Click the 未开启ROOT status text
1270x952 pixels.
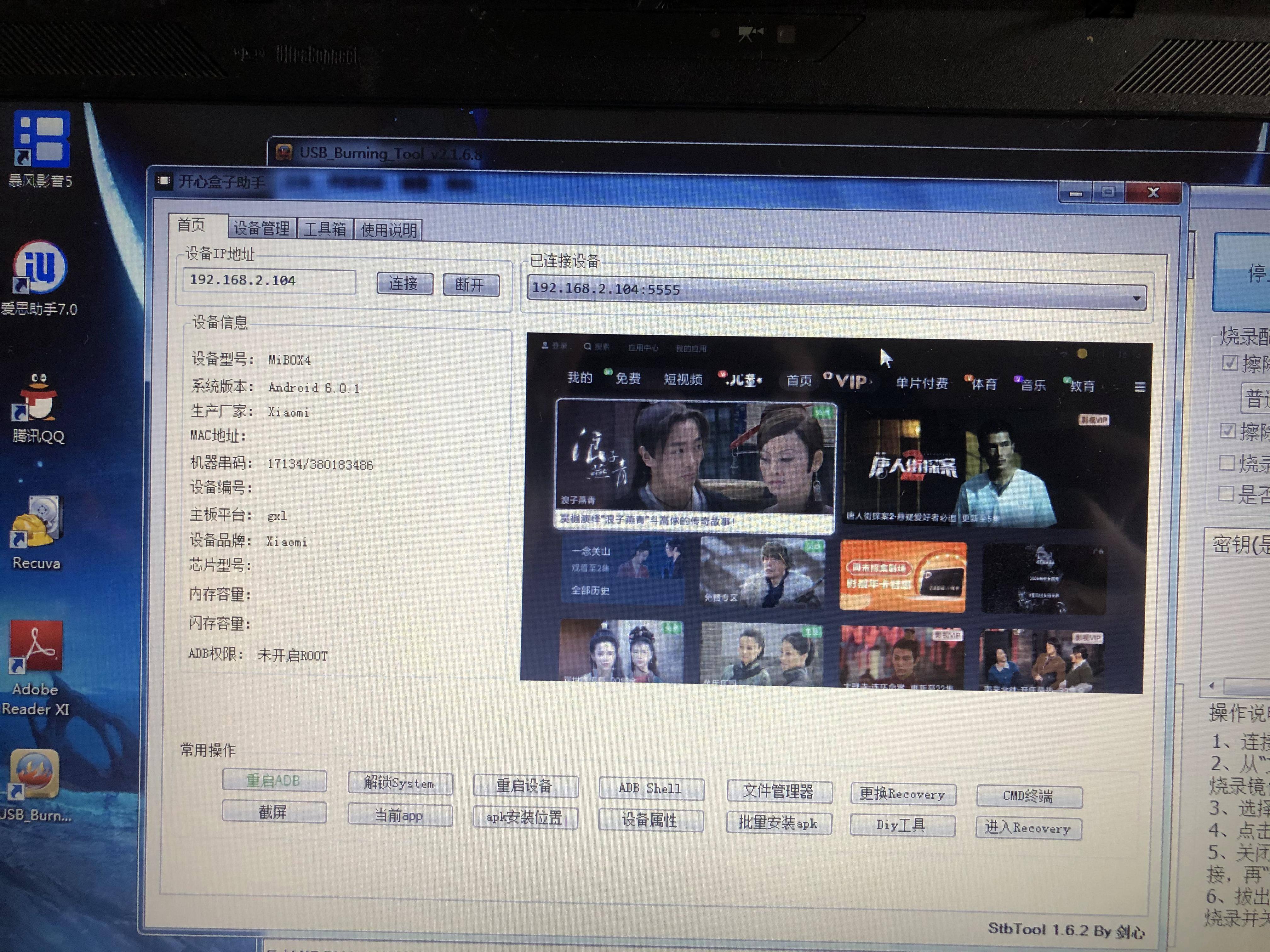[293, 655]
